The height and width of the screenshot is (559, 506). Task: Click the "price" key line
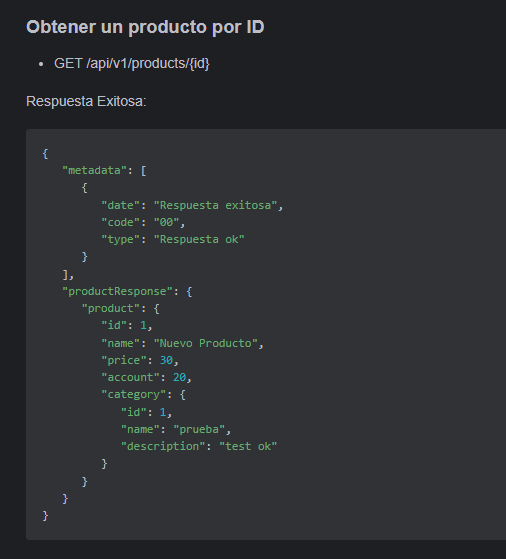coord(140,360)
